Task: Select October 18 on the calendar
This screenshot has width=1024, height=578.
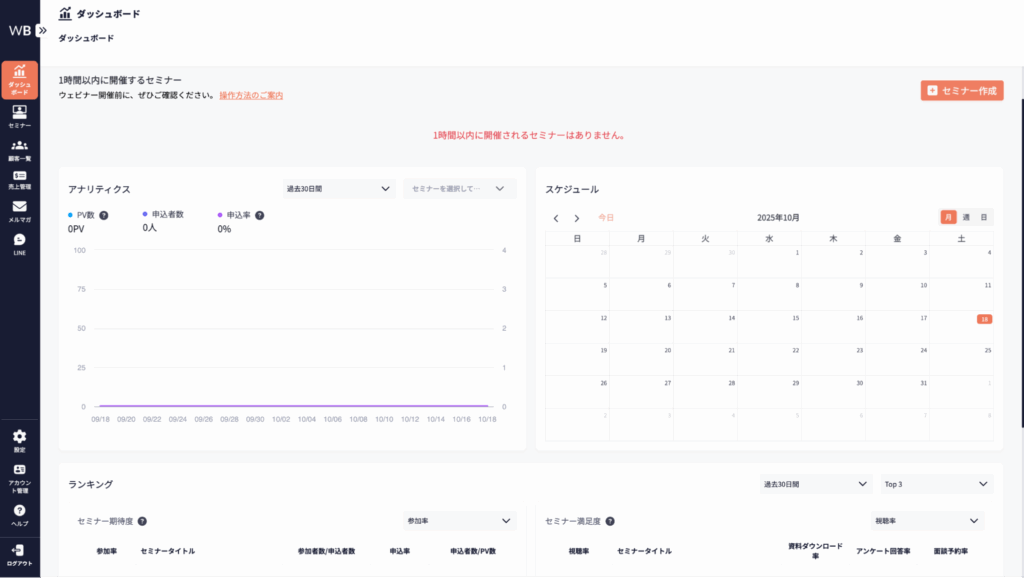Action: [x=984, y=320]
